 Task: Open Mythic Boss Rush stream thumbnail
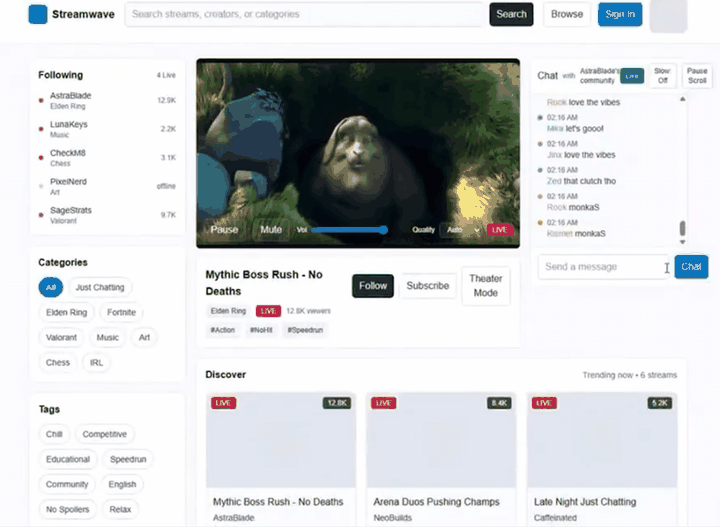[281, 440]
